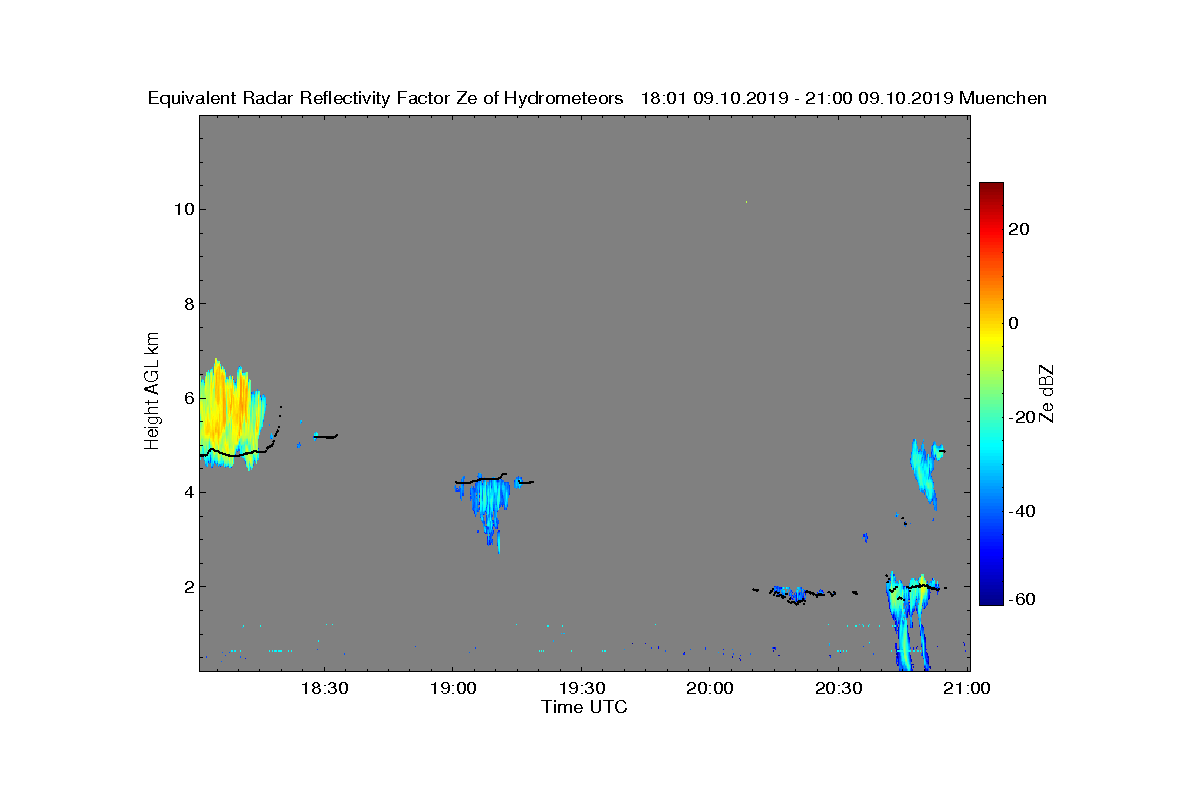Click the height tick label '8'
1200x800 pixels.
[x=187, y=304]
